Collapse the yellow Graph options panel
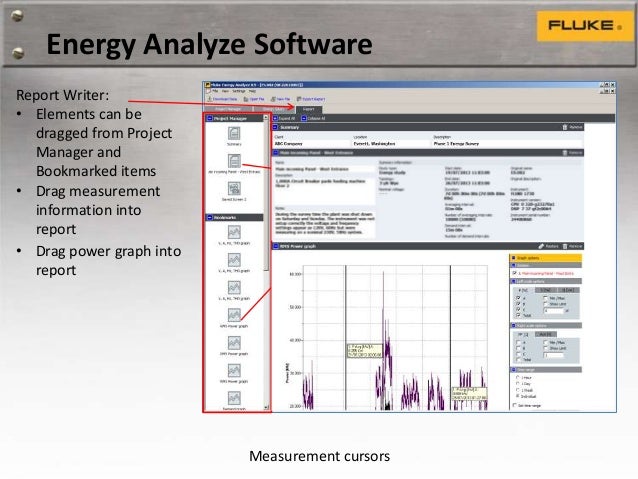This screenshot has height=479, width=638. [x=513, y=258]
